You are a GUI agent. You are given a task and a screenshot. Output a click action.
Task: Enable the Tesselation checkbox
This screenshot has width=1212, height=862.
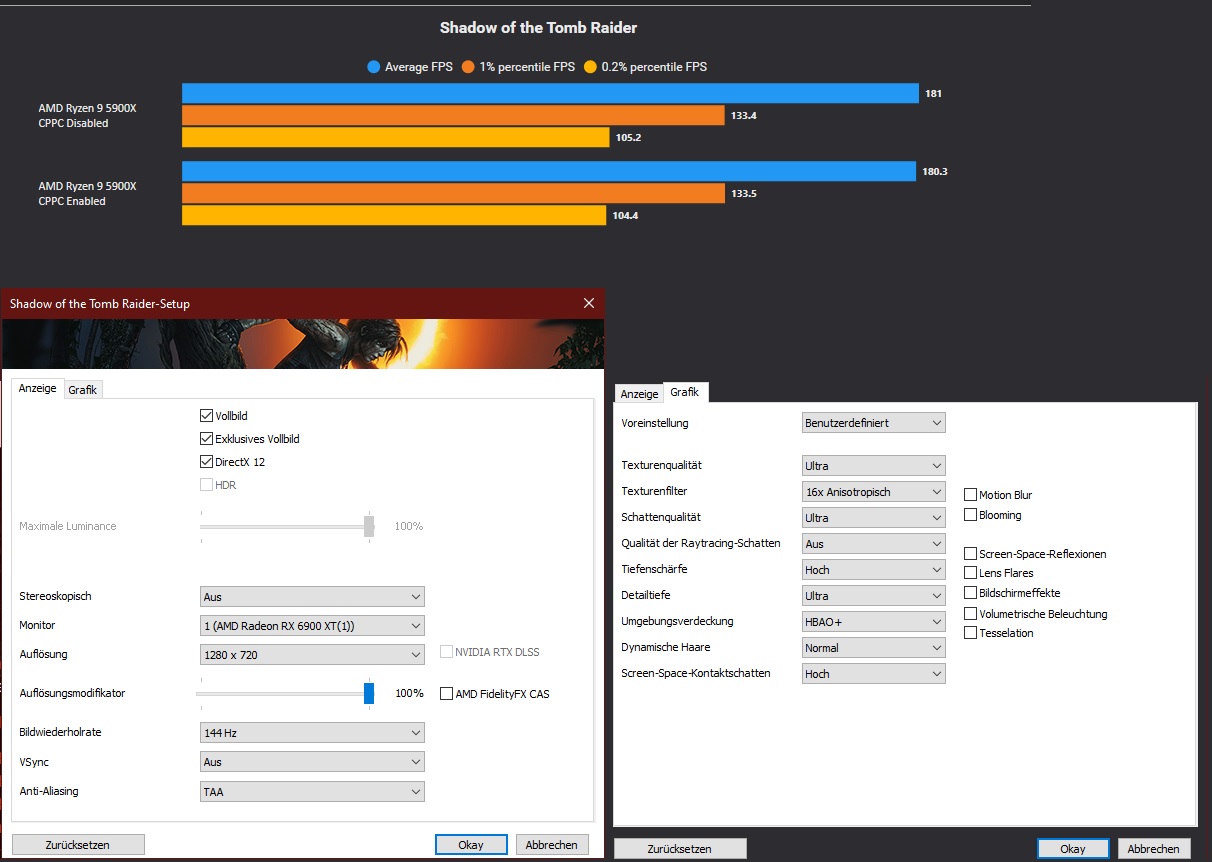pyautogui.click(x=970, y=633)
